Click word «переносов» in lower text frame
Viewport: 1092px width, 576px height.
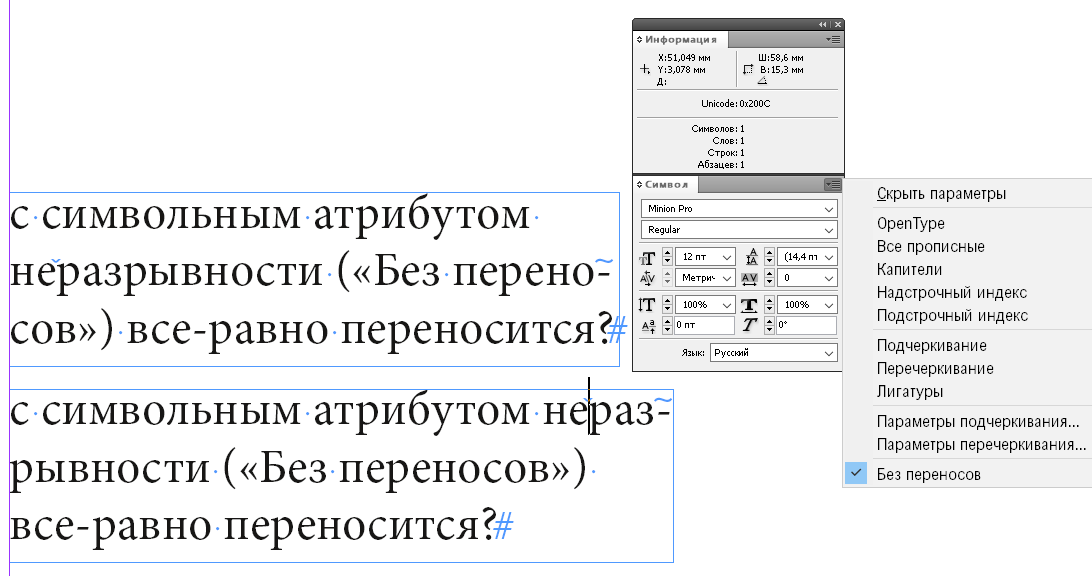point(446,469)
